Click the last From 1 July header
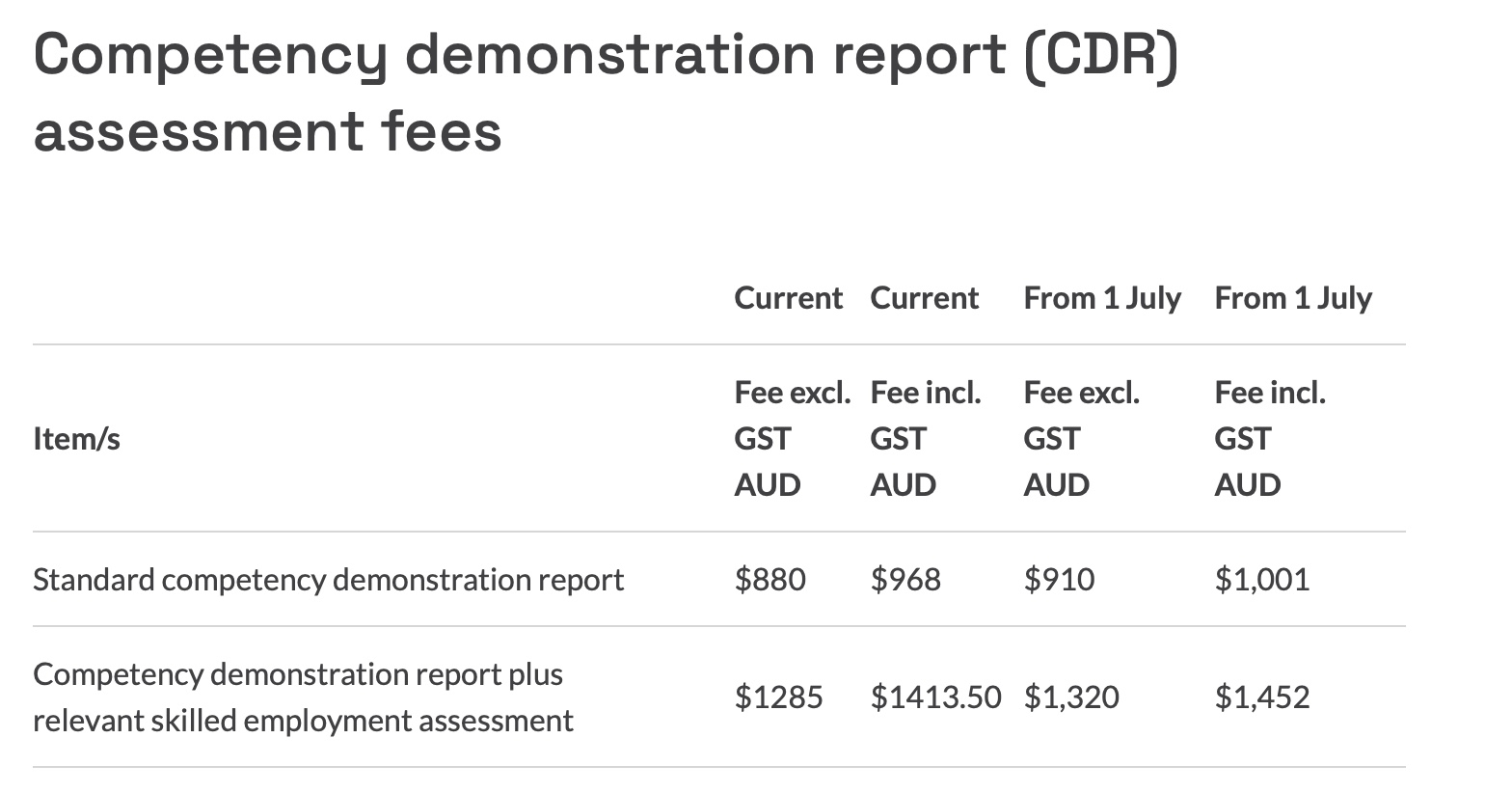Image resolution: width=1512 pixels, height=793 pixels. 1292,298
